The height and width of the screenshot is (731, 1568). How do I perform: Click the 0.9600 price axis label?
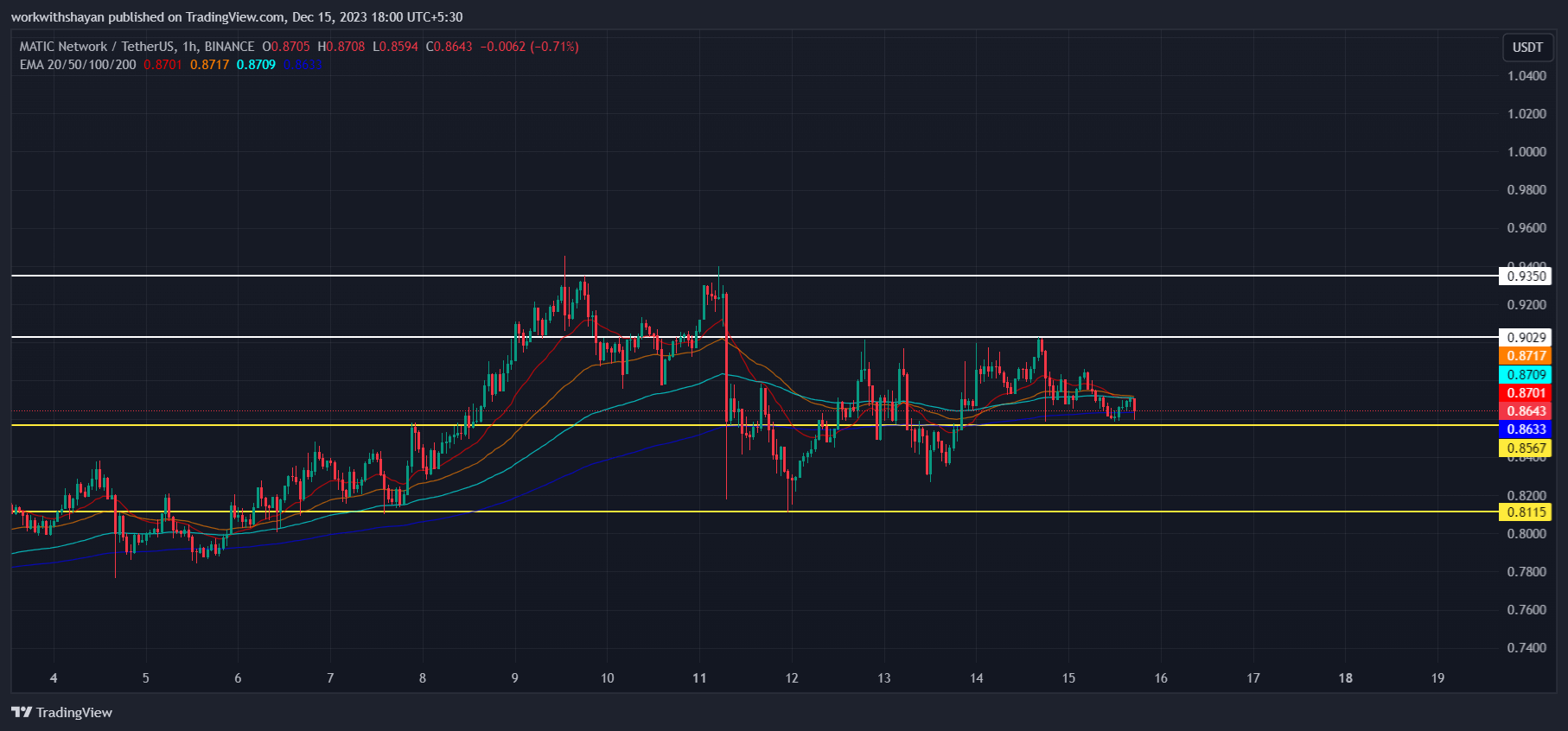pos(1527,228)
